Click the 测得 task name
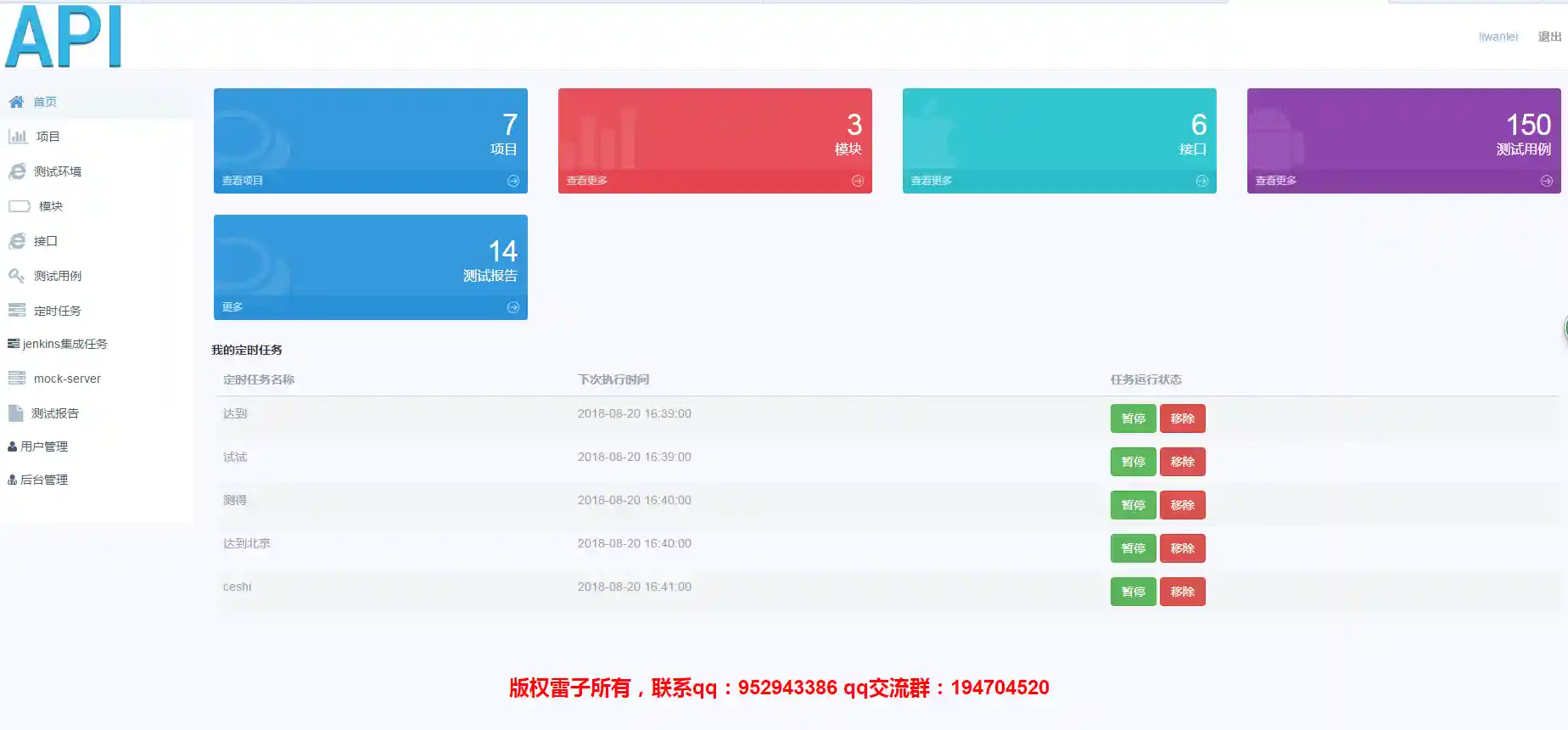The width and height of the screenshot is (1568, 730). point(235,500)
